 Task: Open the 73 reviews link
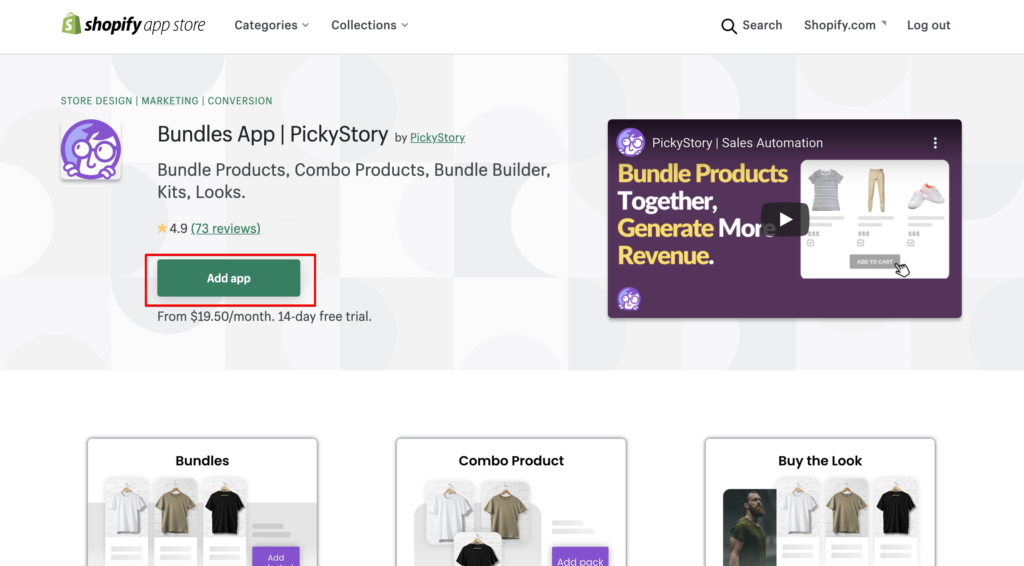point(225,228)
